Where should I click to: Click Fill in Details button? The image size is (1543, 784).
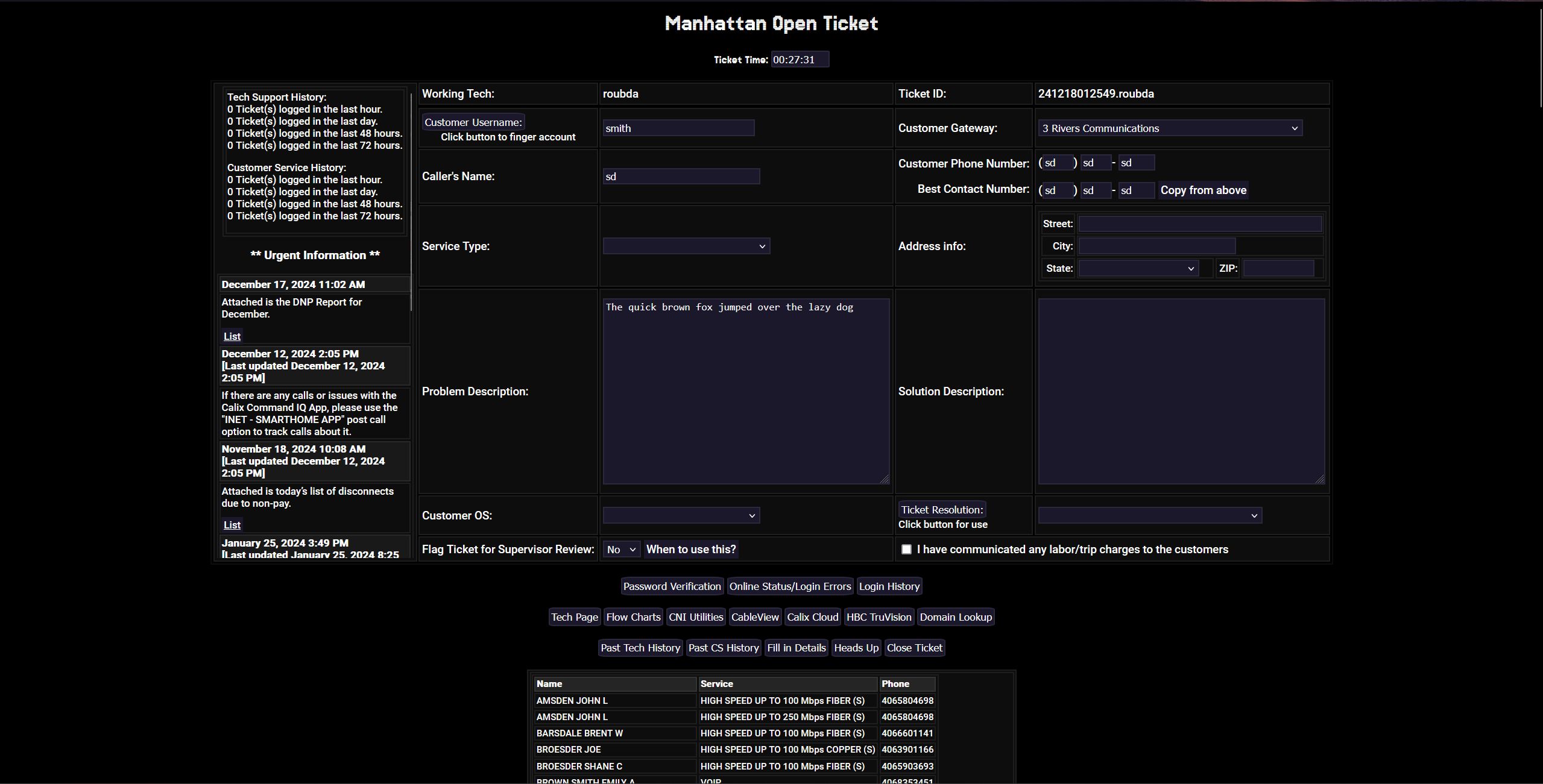(796, 648)
